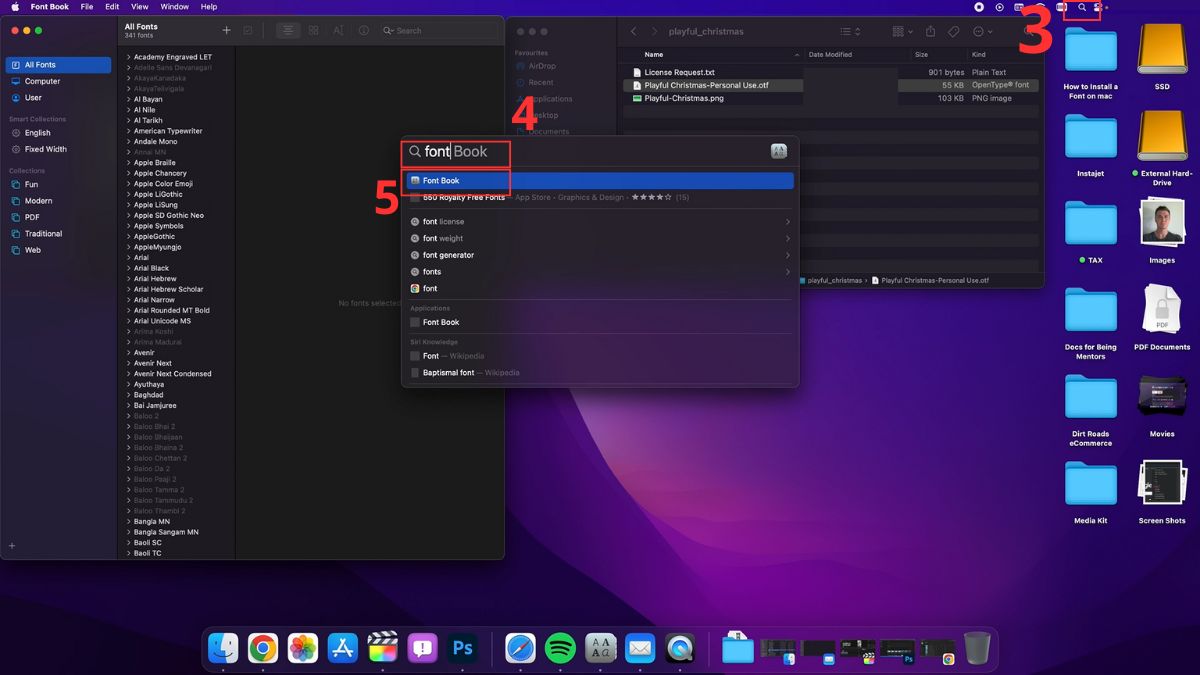Launch Spotify from the Dock
The width and height of the screenshot is (1200, 675).
pos(560,648)
